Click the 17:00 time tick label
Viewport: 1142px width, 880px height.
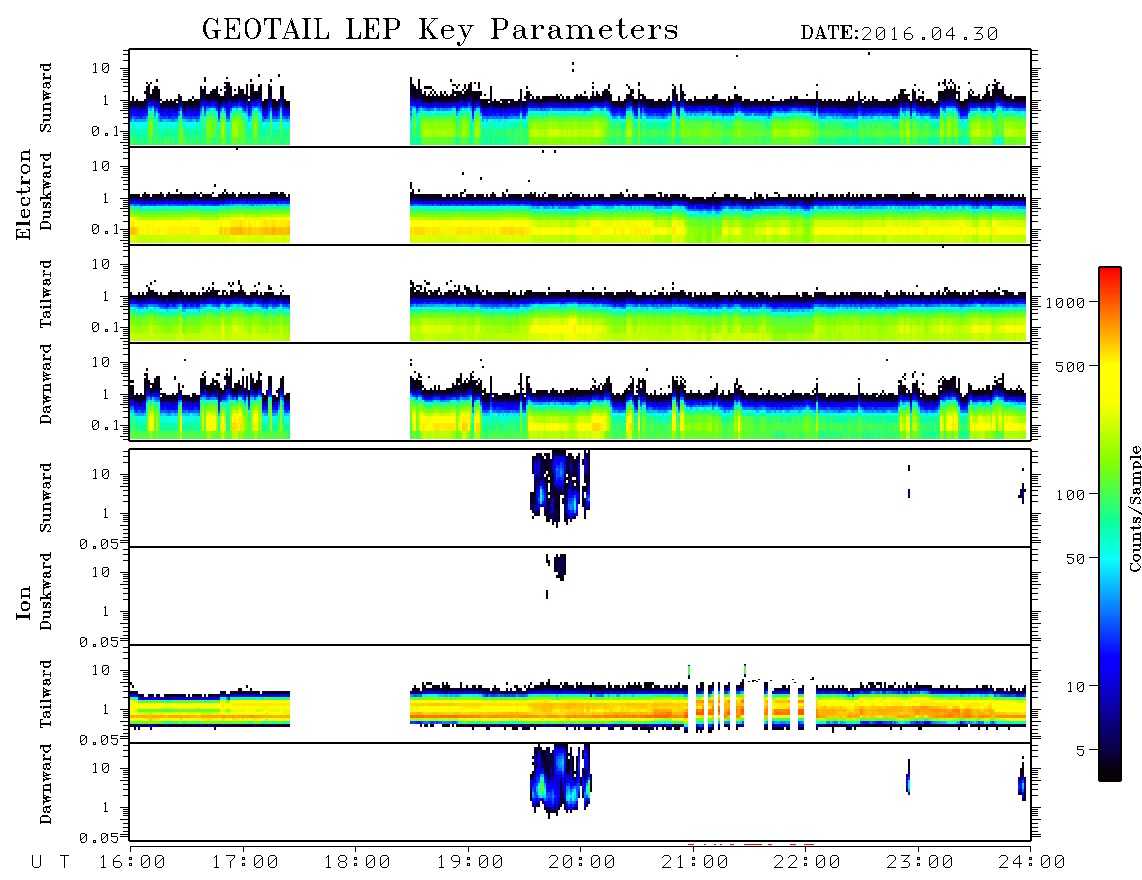pos(245,863)
